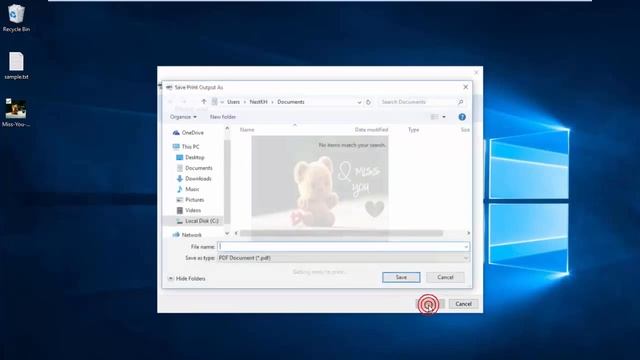Click navigation pane scrollbar up arrow
Viewport: 640px width, 360px height.
(x=227, y=129)
